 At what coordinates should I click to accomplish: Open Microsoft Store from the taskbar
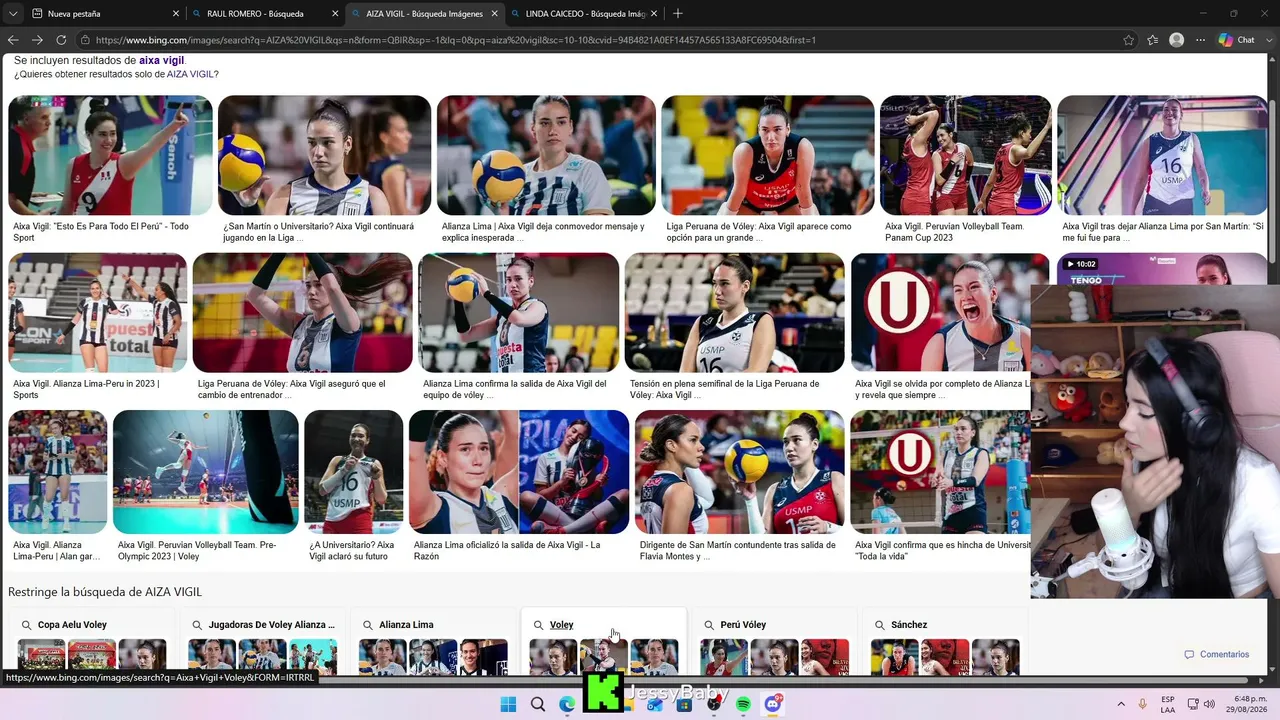tap(685, 704)
